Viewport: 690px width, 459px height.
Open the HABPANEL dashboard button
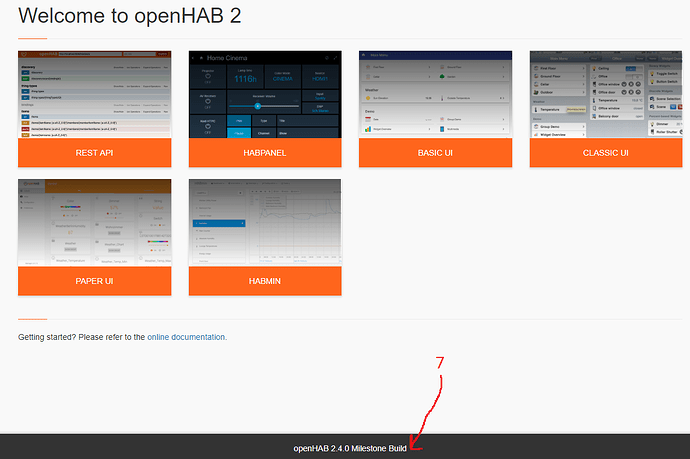[x=265, y=153]
